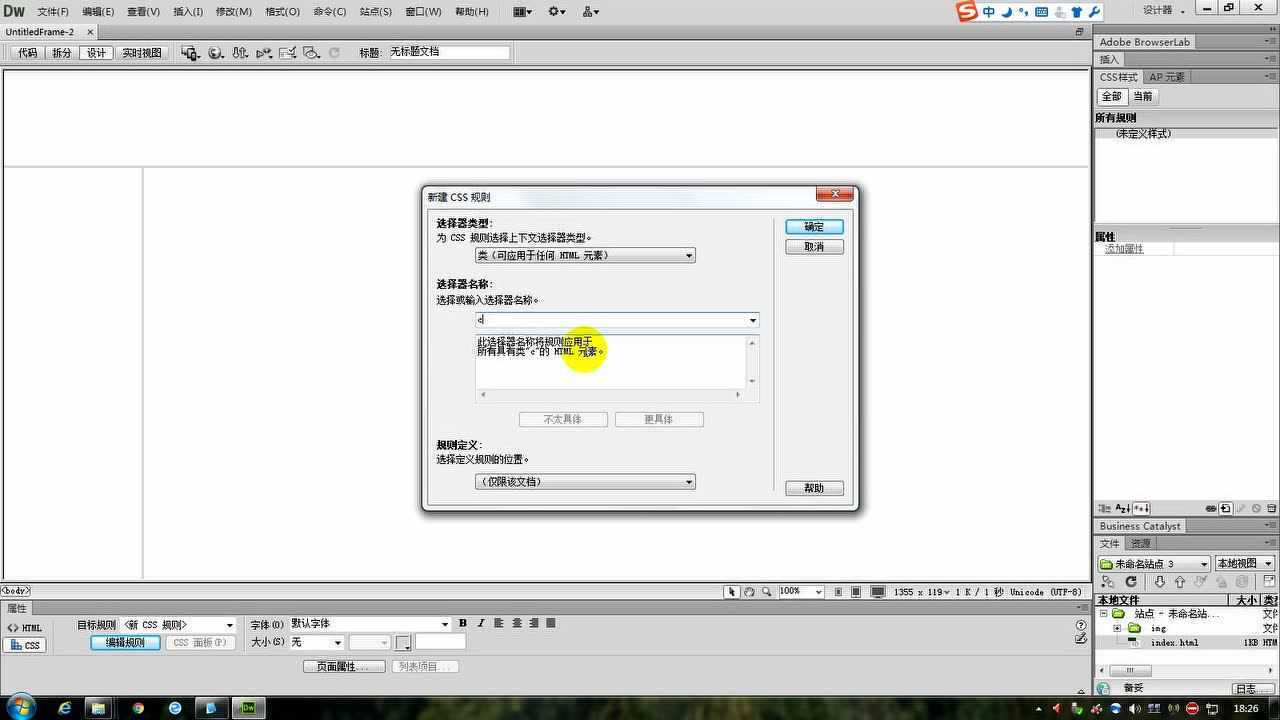The width and height of the screenshot is (1280, 720).
Task: Click the trash delete CSS rule icon
Action: [1271, 509]
